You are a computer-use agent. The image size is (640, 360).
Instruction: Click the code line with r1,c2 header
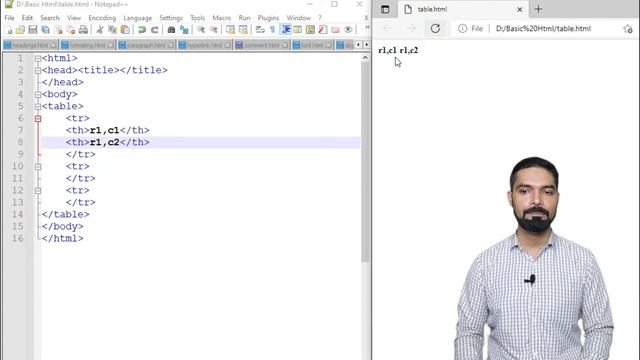coord(201,142)
